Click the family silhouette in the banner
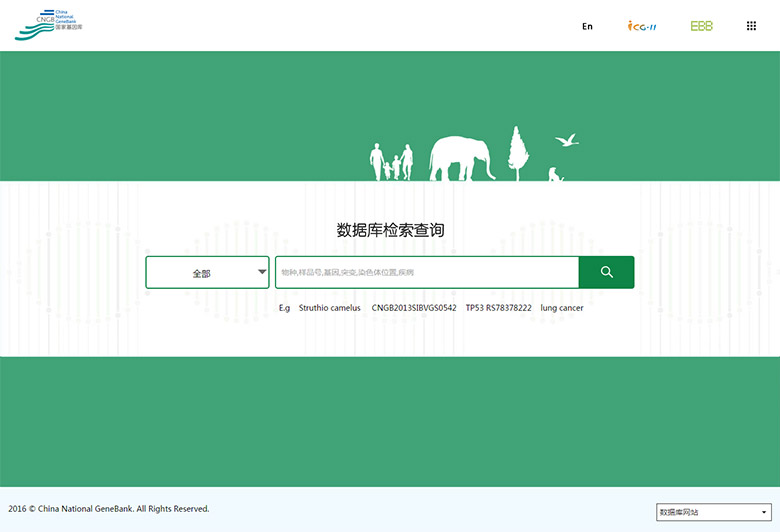Image resolution: width=780 pixels, height=532 pixels. (x=392, y=162)
